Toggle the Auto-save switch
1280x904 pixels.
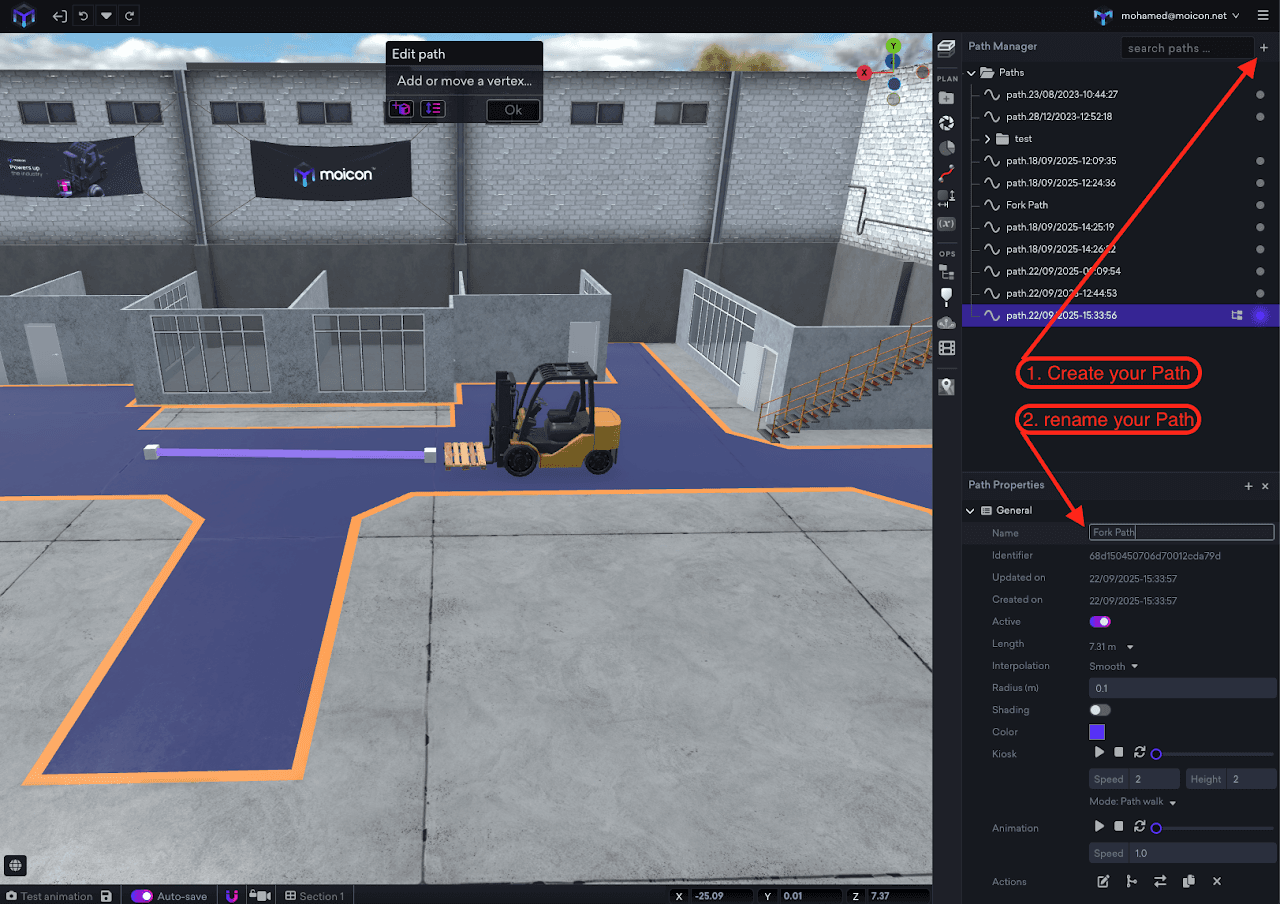pos(142,896)
